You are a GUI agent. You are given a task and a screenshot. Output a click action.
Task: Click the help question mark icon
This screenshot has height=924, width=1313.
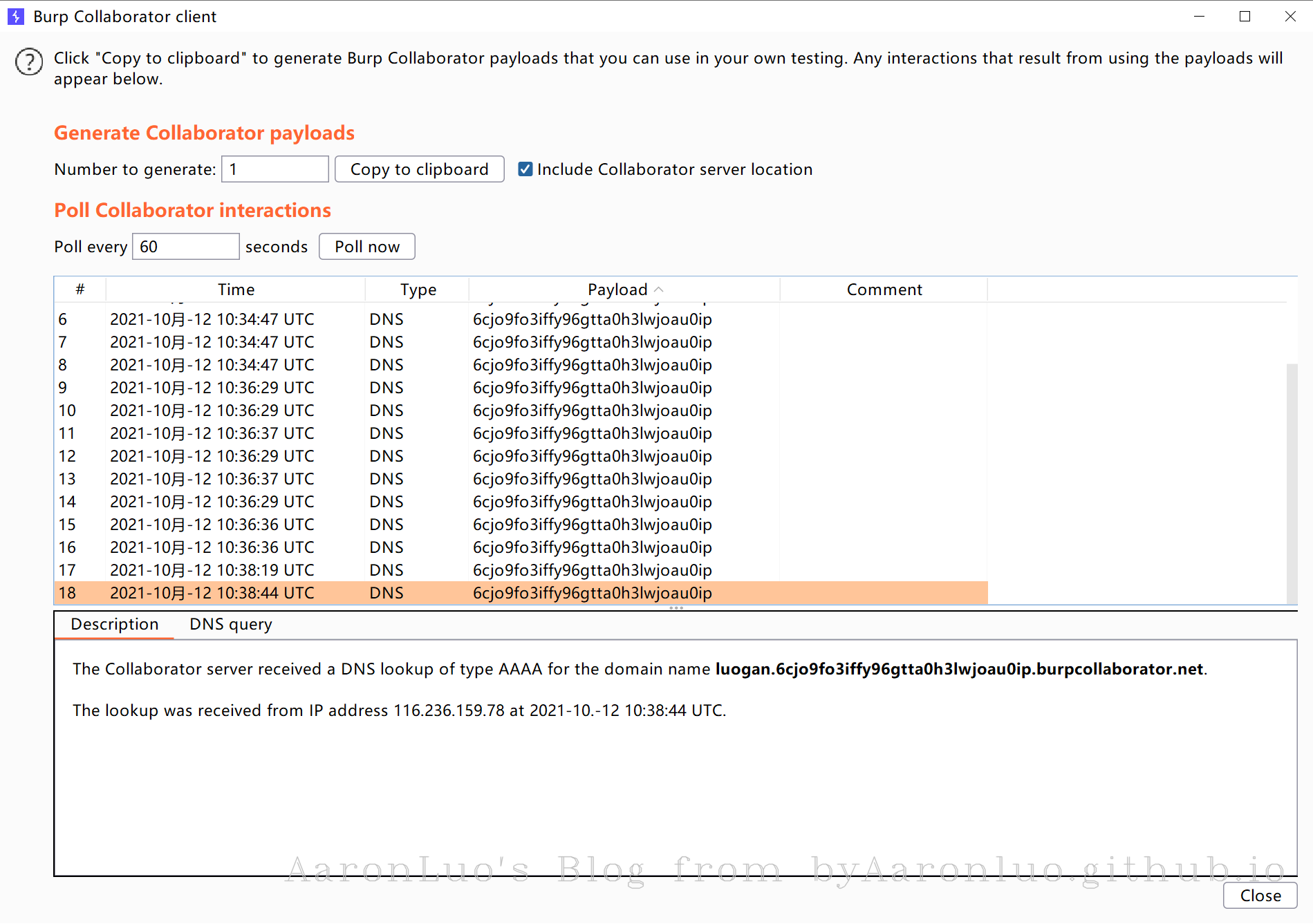[29, 62]
